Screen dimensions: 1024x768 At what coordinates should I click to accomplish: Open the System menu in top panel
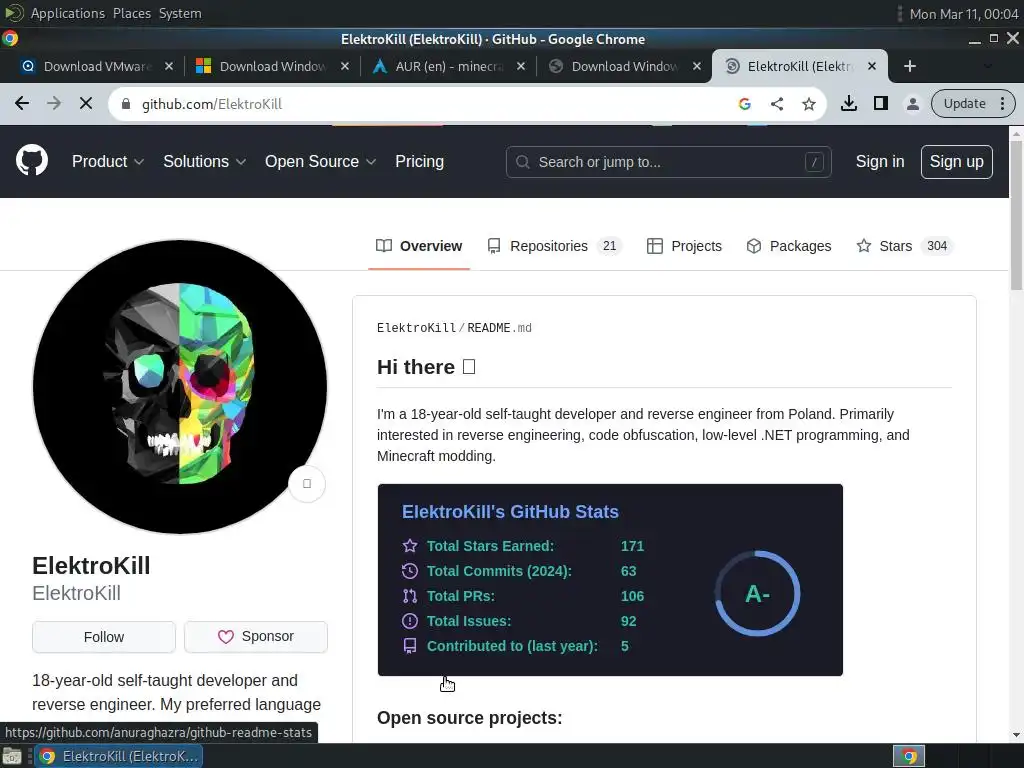[x=180, y=13]
